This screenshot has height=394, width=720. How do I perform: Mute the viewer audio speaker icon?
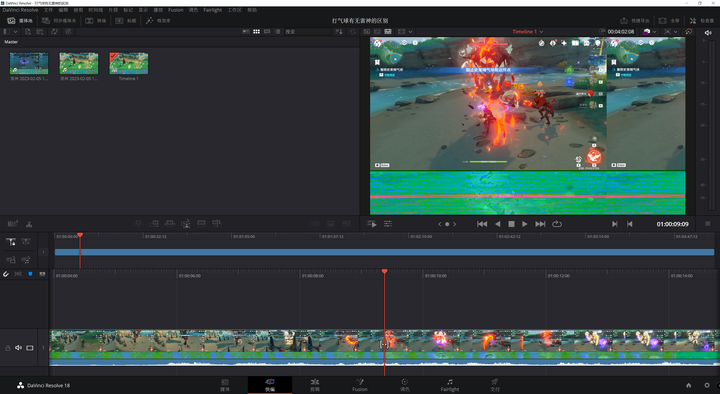click(708, 33)
